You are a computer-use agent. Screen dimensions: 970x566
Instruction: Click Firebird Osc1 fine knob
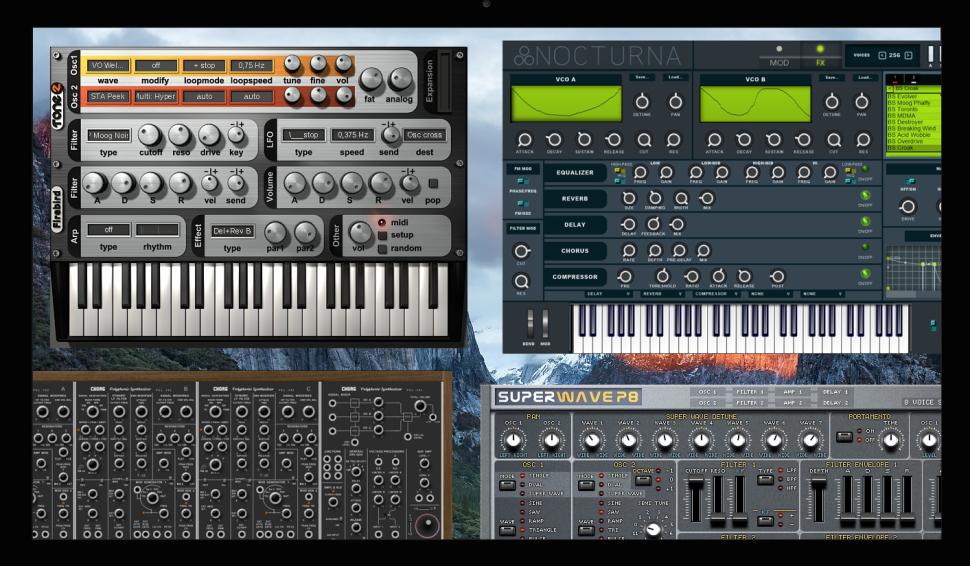(x=318, y=64)
